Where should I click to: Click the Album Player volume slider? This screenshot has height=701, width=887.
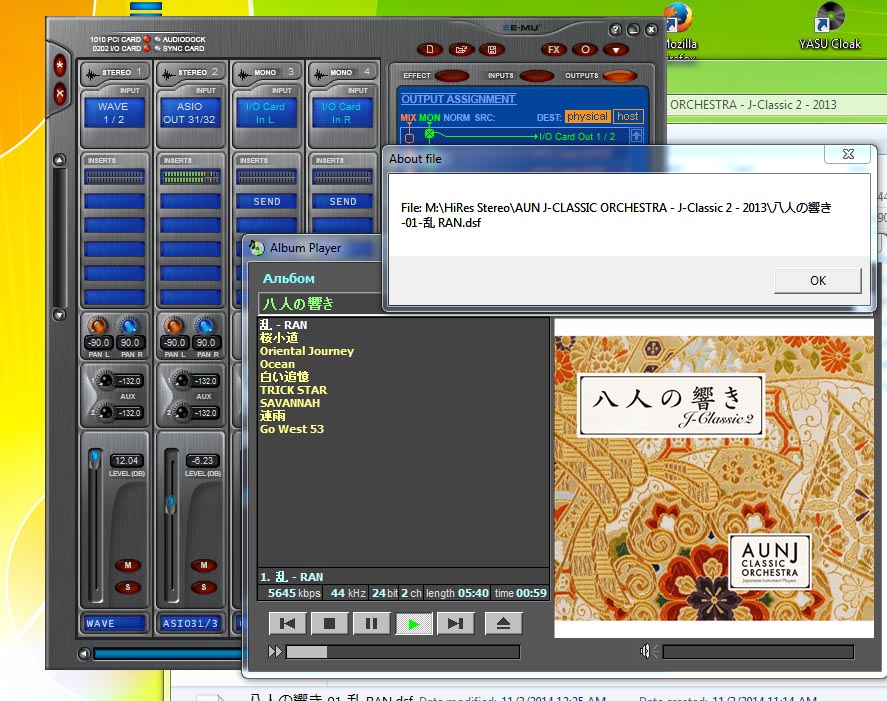point(758,652)
